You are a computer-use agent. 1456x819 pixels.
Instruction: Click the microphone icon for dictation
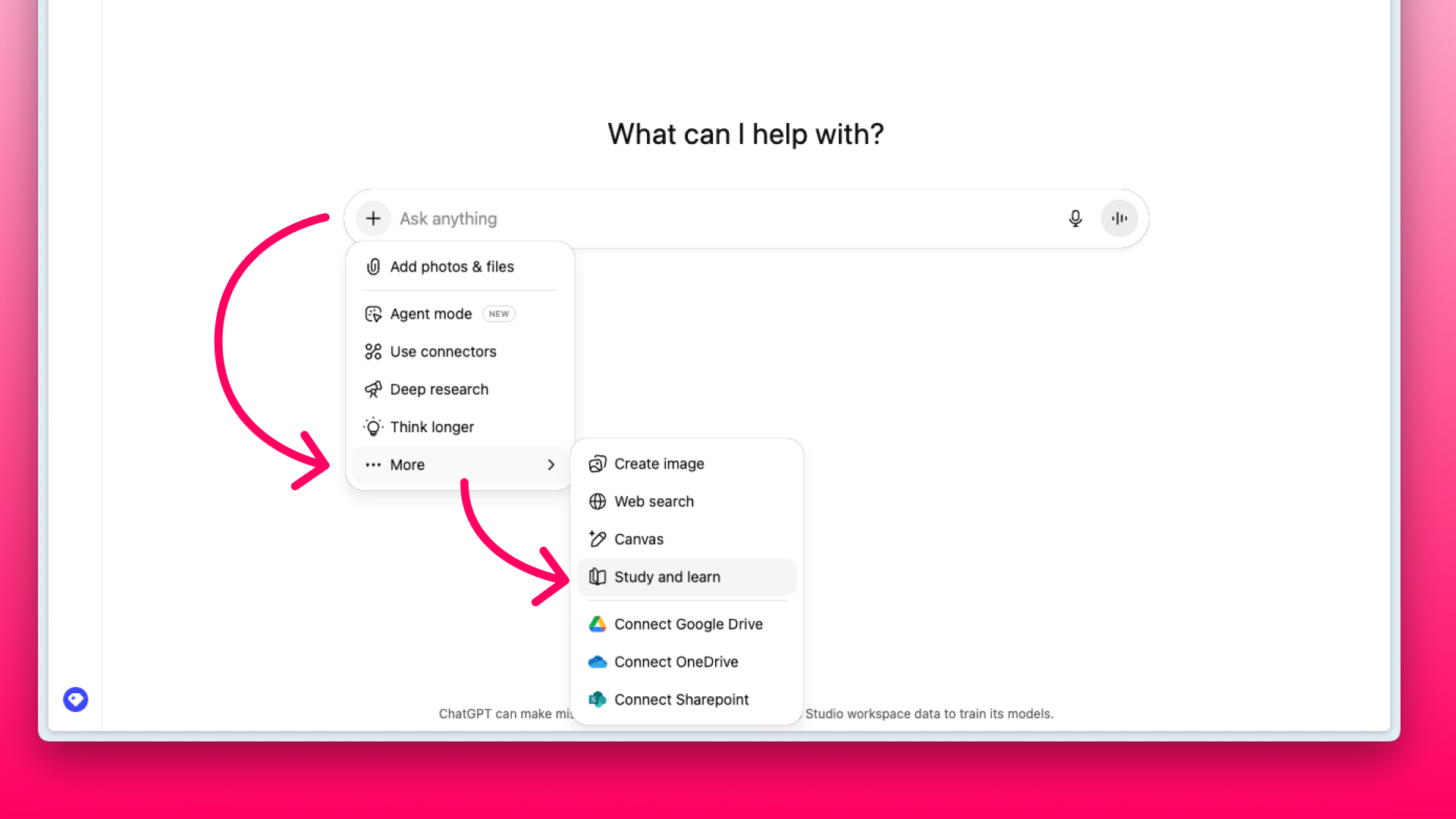[x=1075, y=218]
